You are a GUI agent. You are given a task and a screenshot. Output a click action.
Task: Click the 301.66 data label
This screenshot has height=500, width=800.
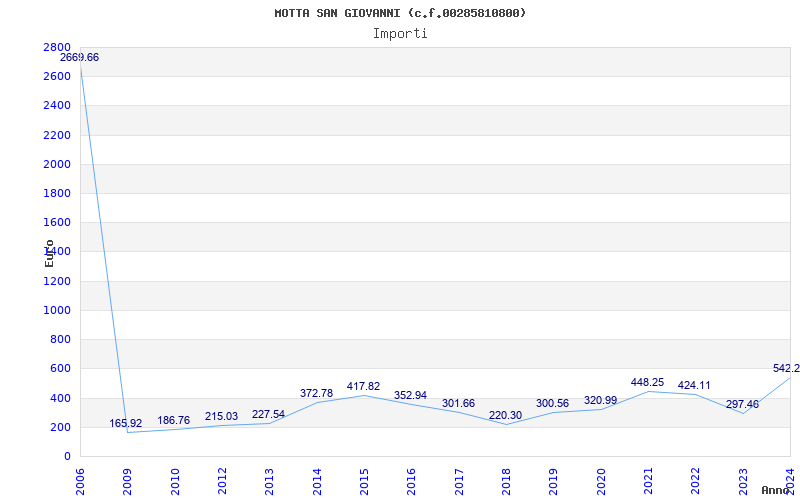[x=458, y=403]
